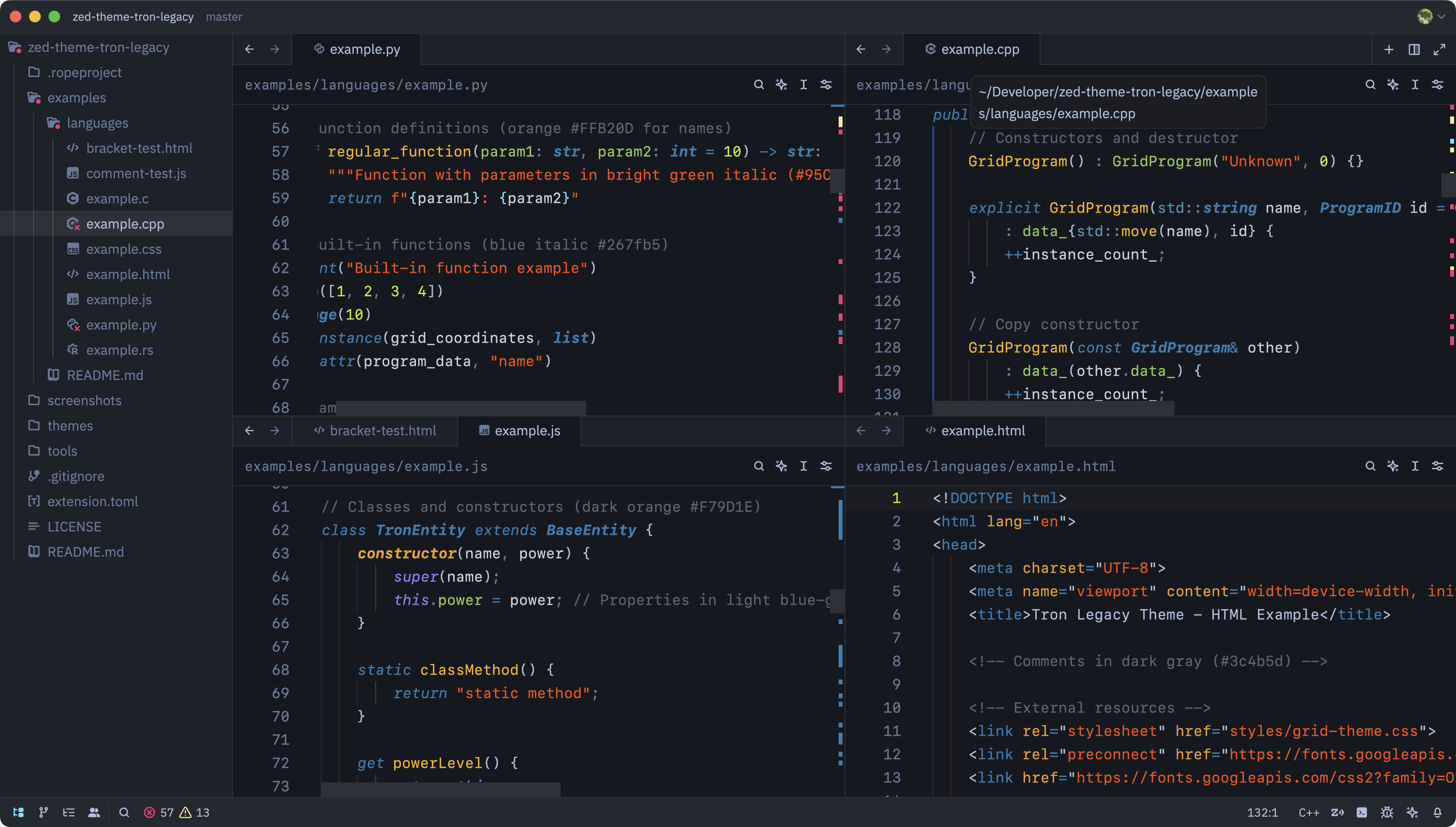Open extension.toml in project panel

[116, 501]
